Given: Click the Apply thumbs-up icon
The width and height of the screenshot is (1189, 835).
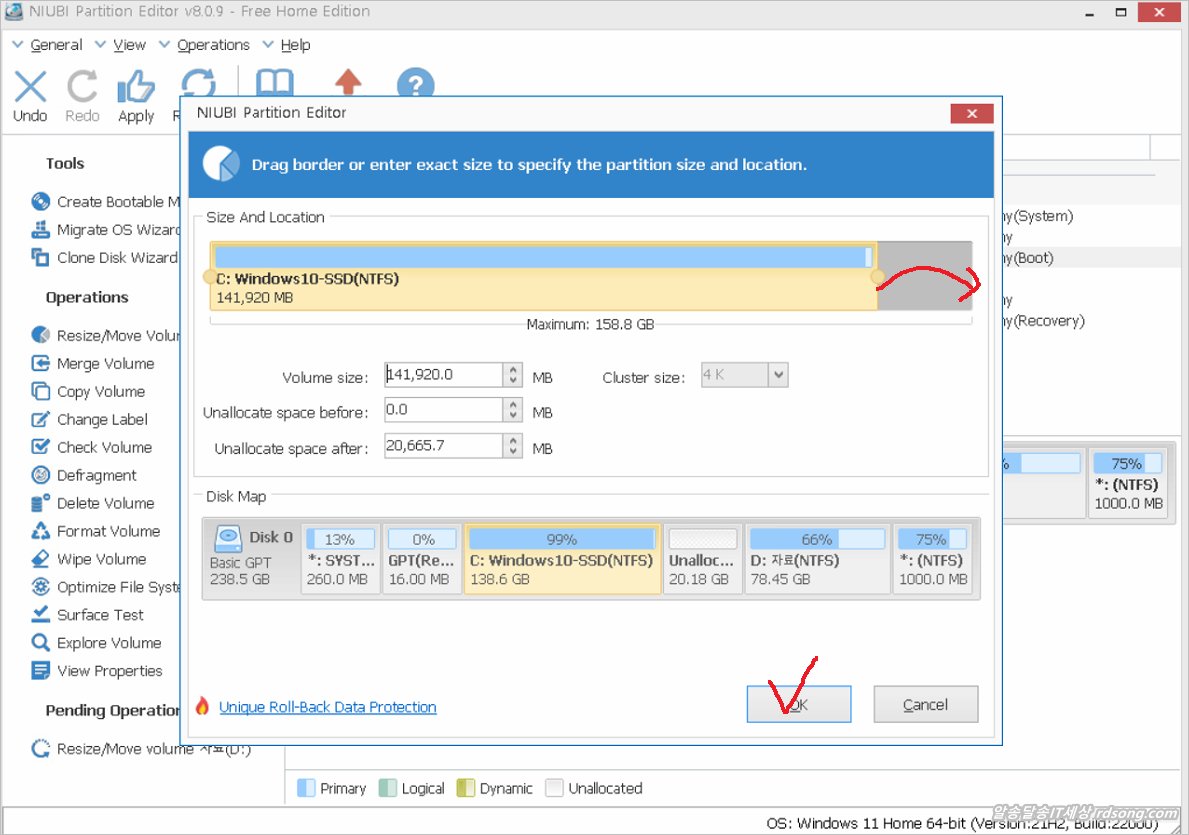Looking at the screenshot, I should (136, 88).
